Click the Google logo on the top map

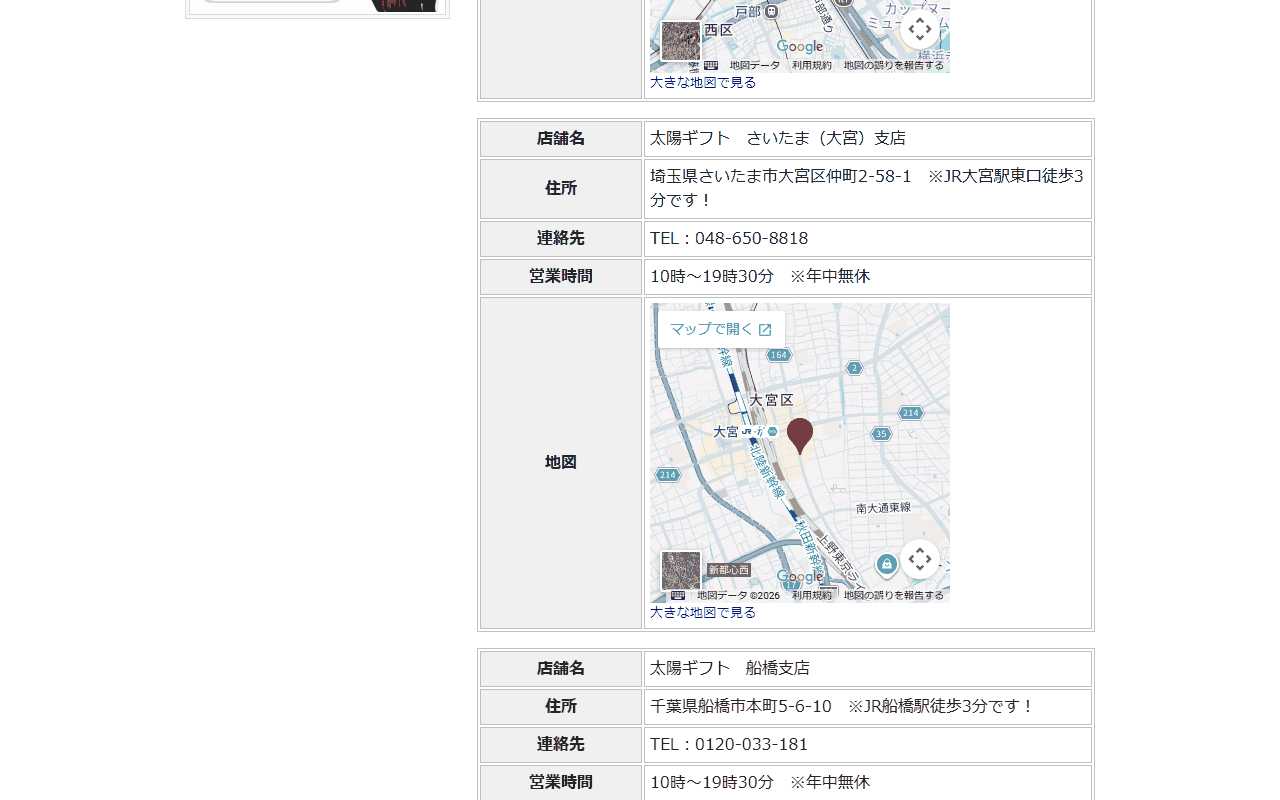point(800,47)
